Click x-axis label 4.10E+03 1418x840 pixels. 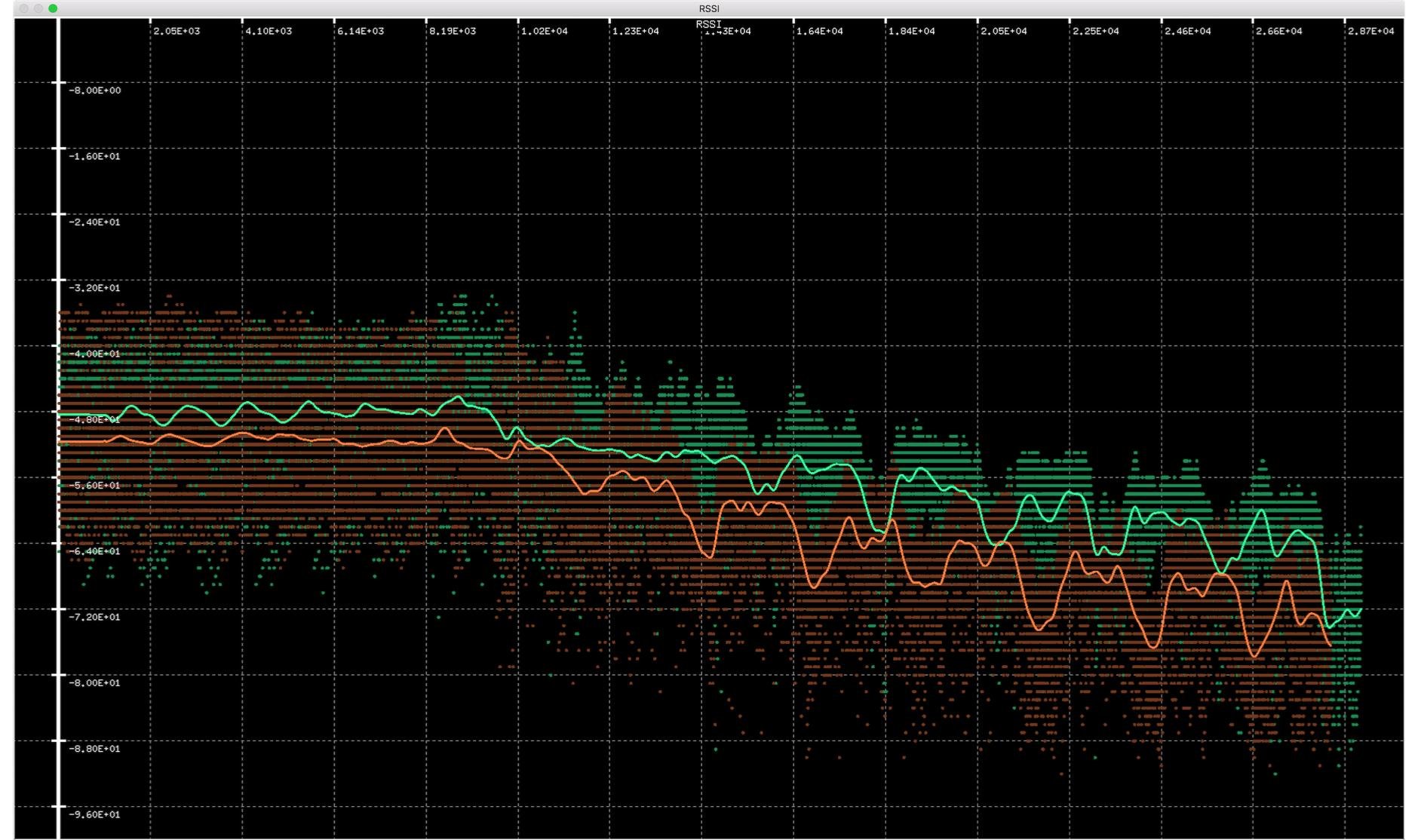269,31
